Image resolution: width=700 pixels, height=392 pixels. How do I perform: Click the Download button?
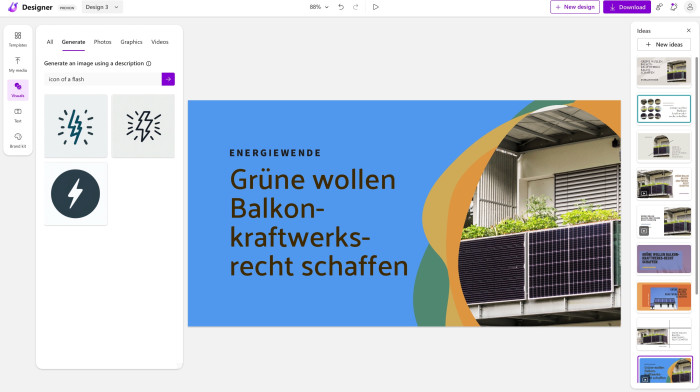(x=627, y=7)
